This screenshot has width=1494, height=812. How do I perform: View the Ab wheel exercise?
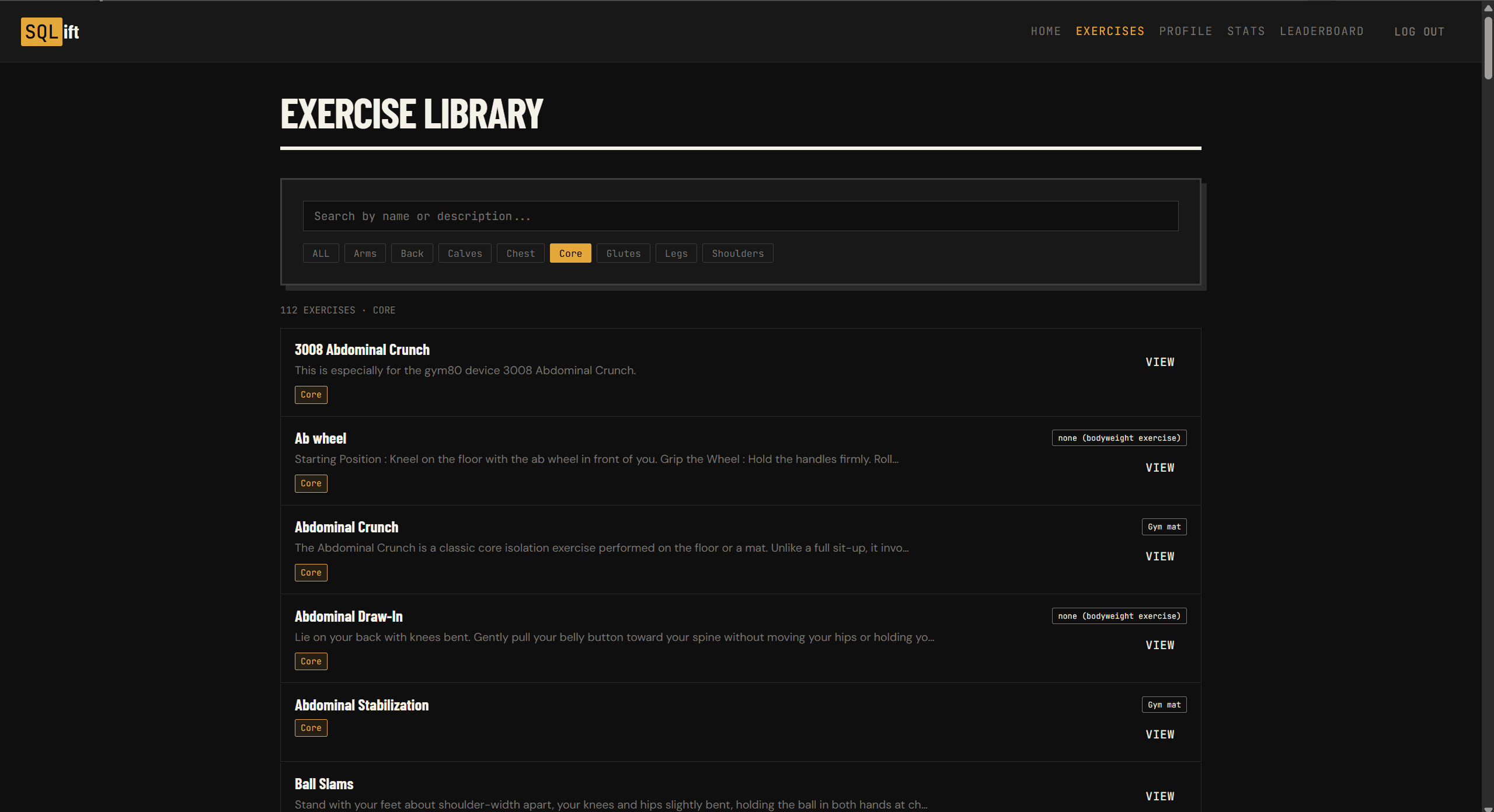pos(1159,468)
